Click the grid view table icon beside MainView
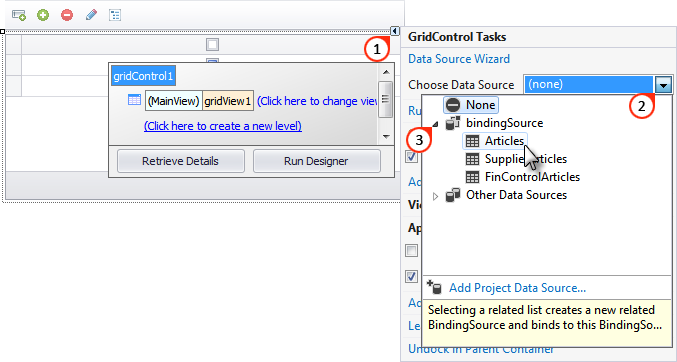 pos(134,100)
